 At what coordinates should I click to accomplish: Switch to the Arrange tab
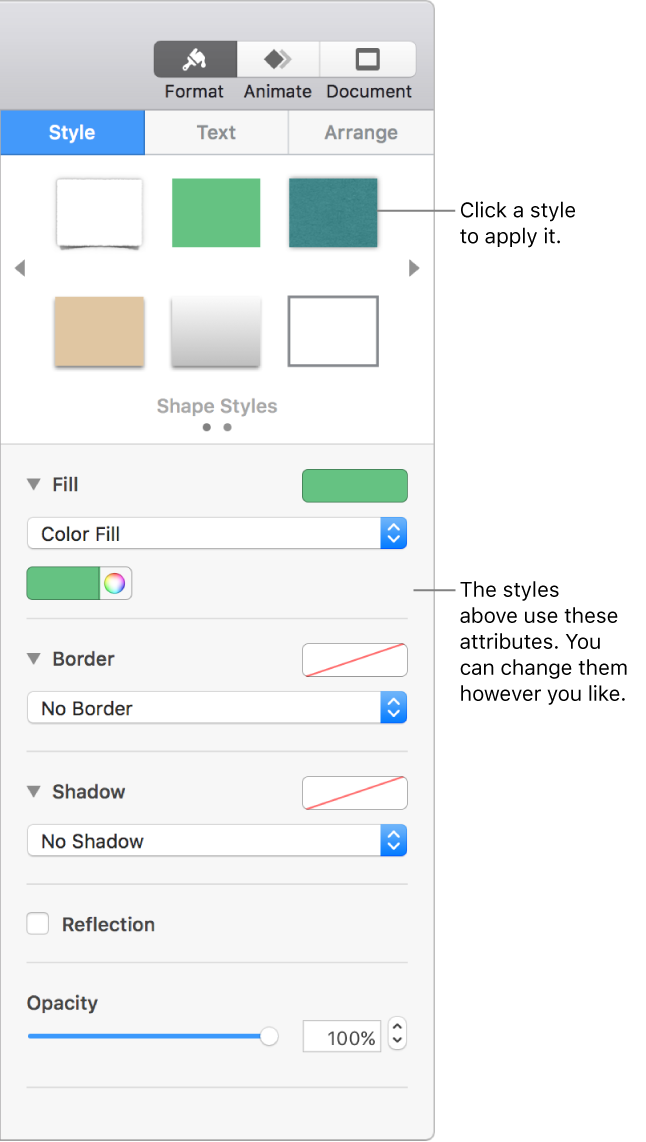tap(360, 132)
